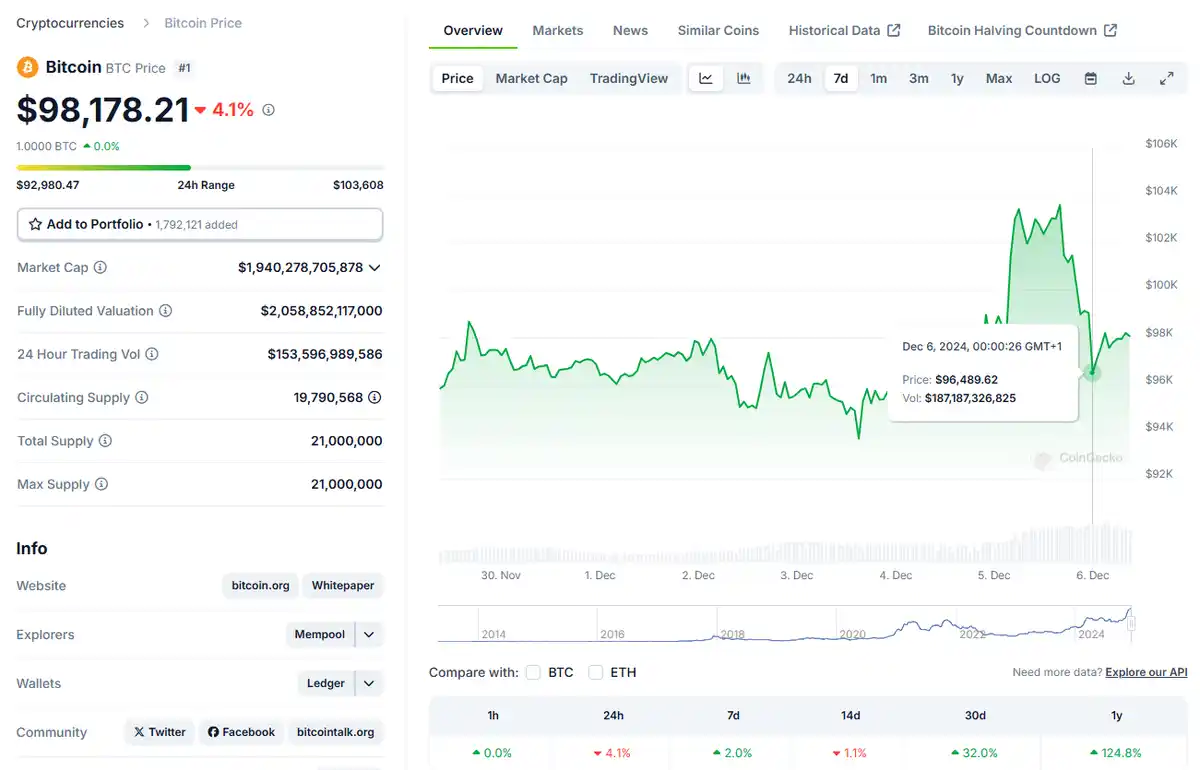Show Total Supply info icon
The height and width of the screenshot is (770, 1200).
pyautogui.click(x=105, y=441)
